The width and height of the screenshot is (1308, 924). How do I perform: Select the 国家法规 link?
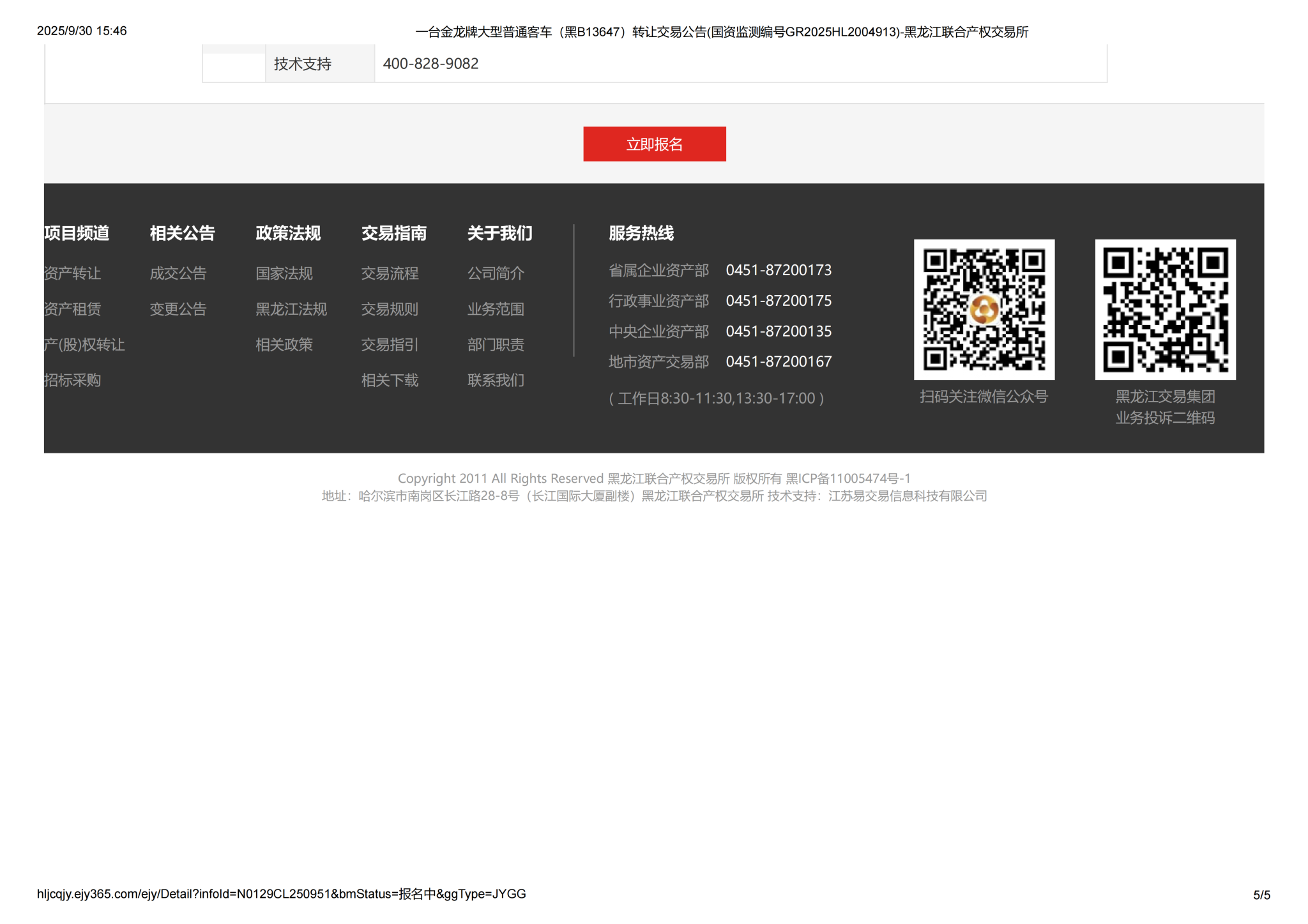[x=284, y=273]
